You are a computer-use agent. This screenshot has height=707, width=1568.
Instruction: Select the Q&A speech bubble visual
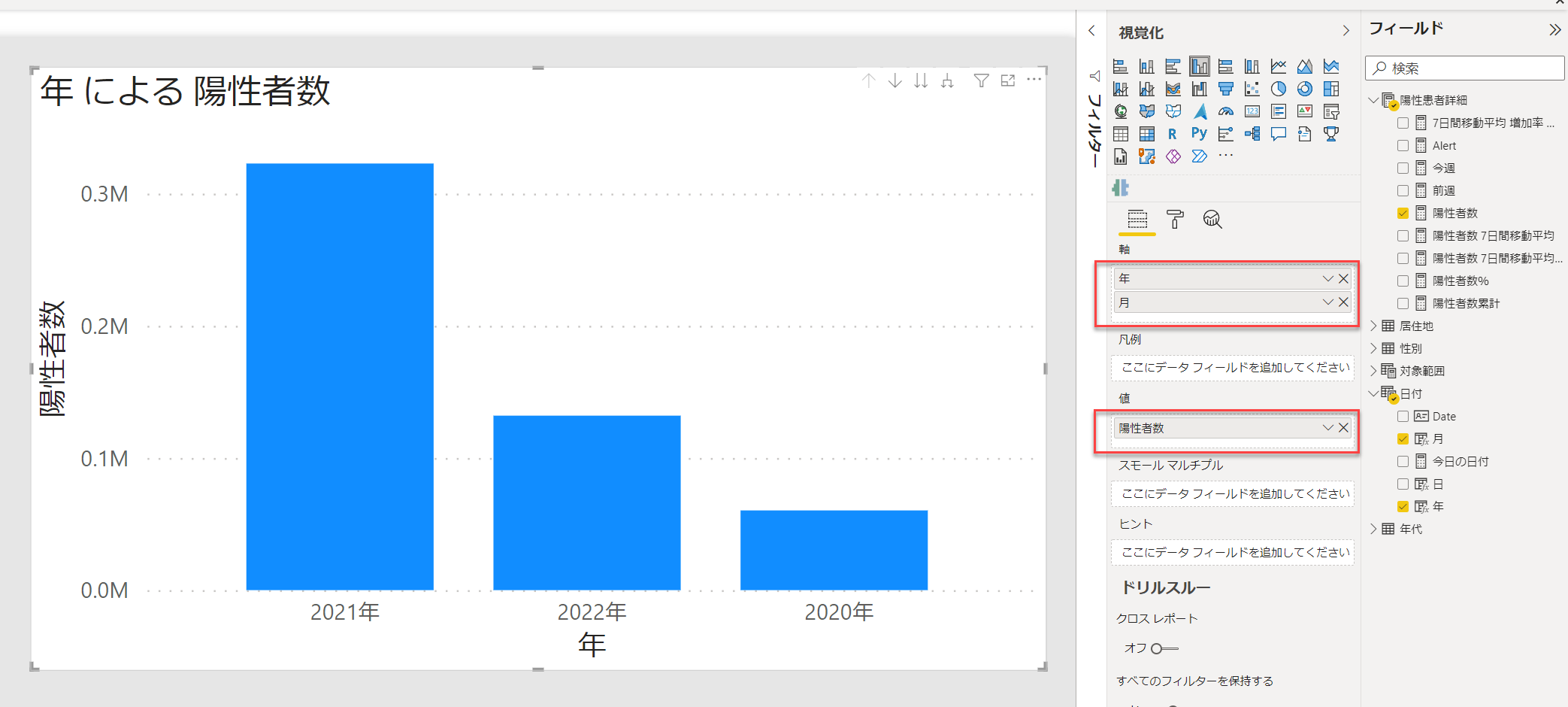pos(1279,134)
